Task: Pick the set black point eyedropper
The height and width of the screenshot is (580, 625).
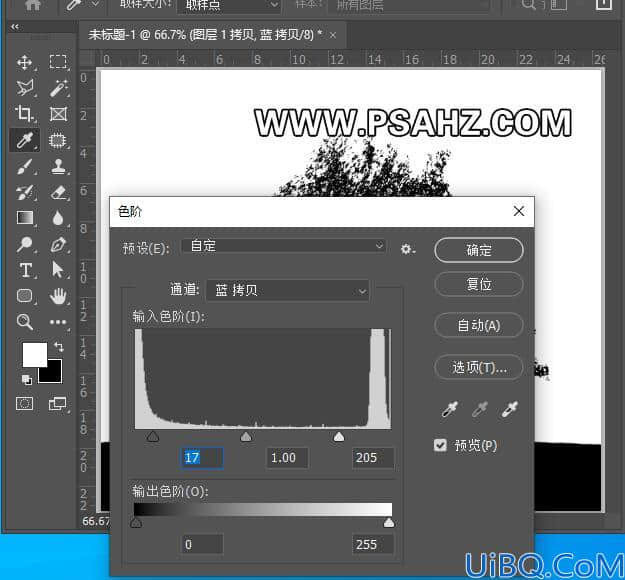Action: [449, 409]
